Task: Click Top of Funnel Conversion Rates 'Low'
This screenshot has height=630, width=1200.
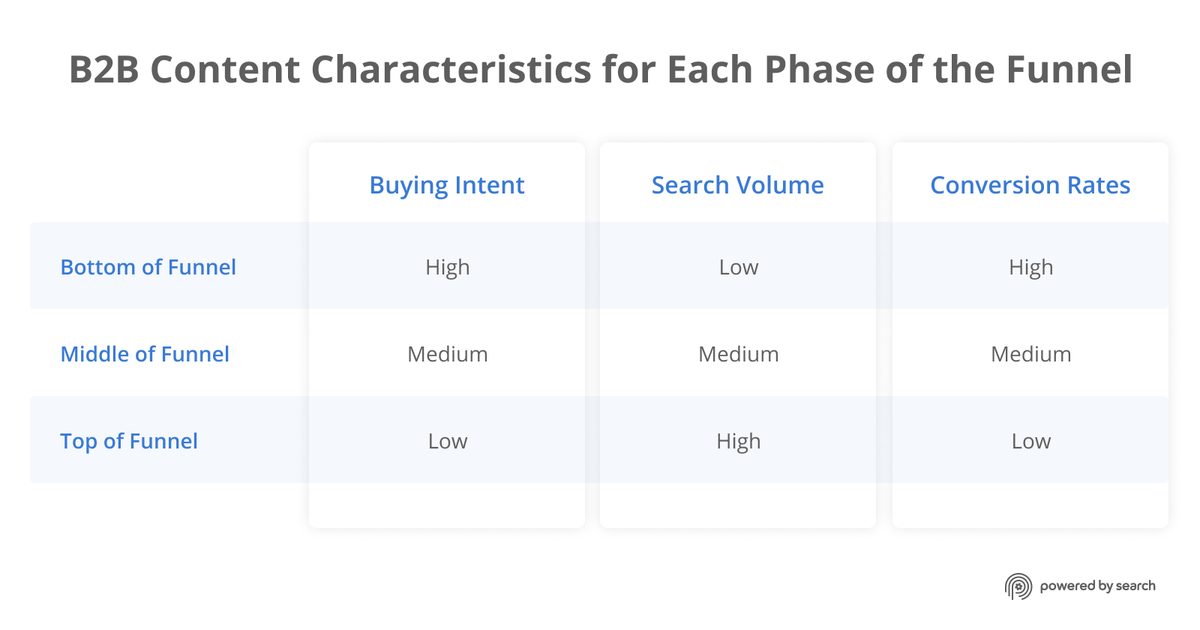Action: (1030, 441)
